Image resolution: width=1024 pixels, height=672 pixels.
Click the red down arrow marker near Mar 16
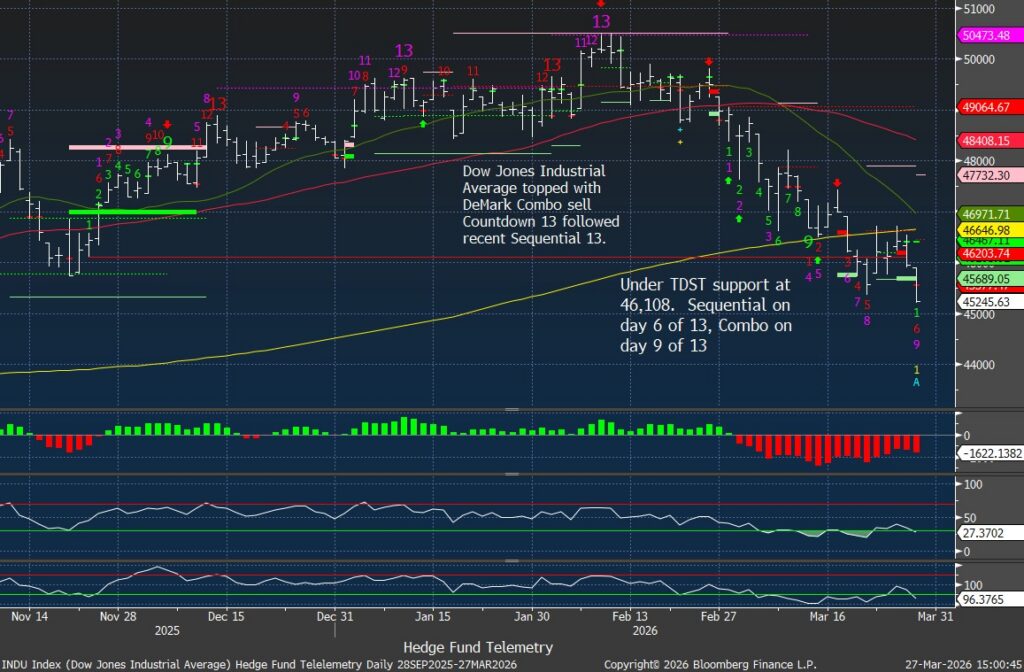[x=837, y=183]
